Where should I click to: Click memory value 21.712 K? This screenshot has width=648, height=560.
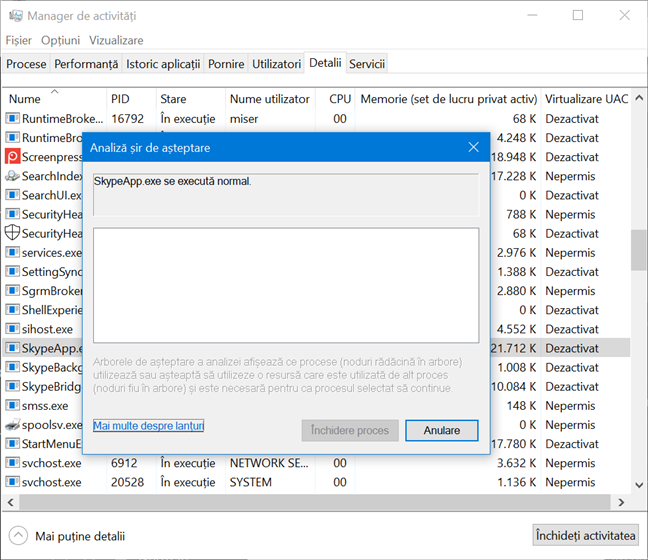pyautogui.click(x=513, y=348)
